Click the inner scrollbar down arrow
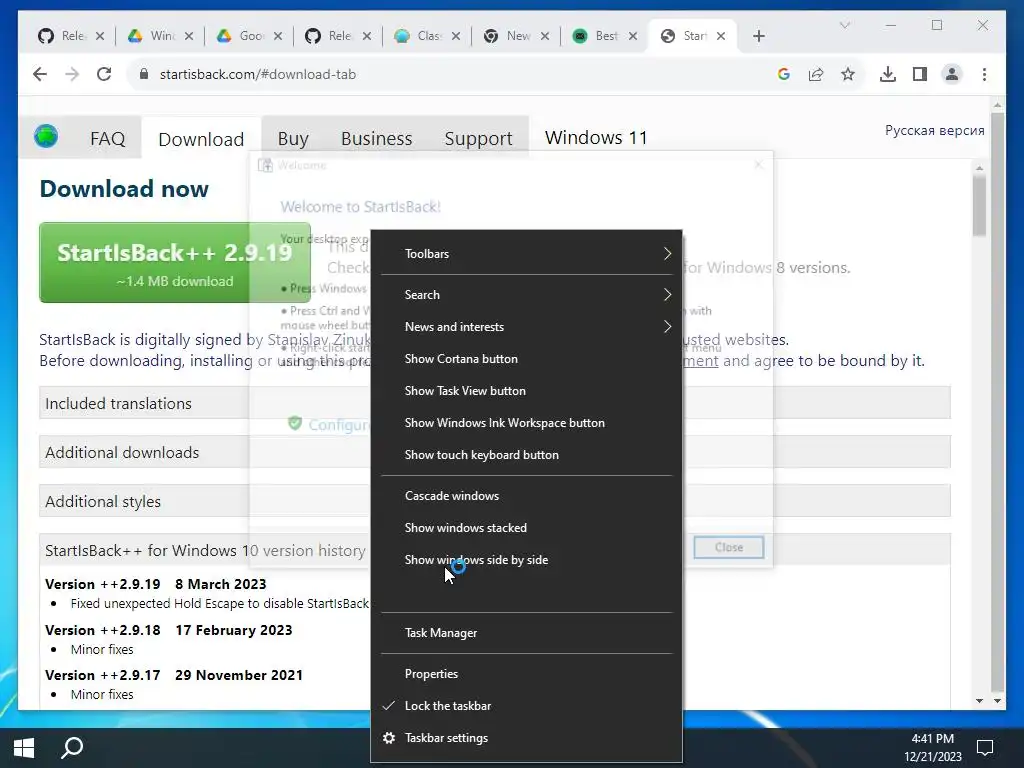The height and width of the screenshot is (768, 1024). coord(979,701)
